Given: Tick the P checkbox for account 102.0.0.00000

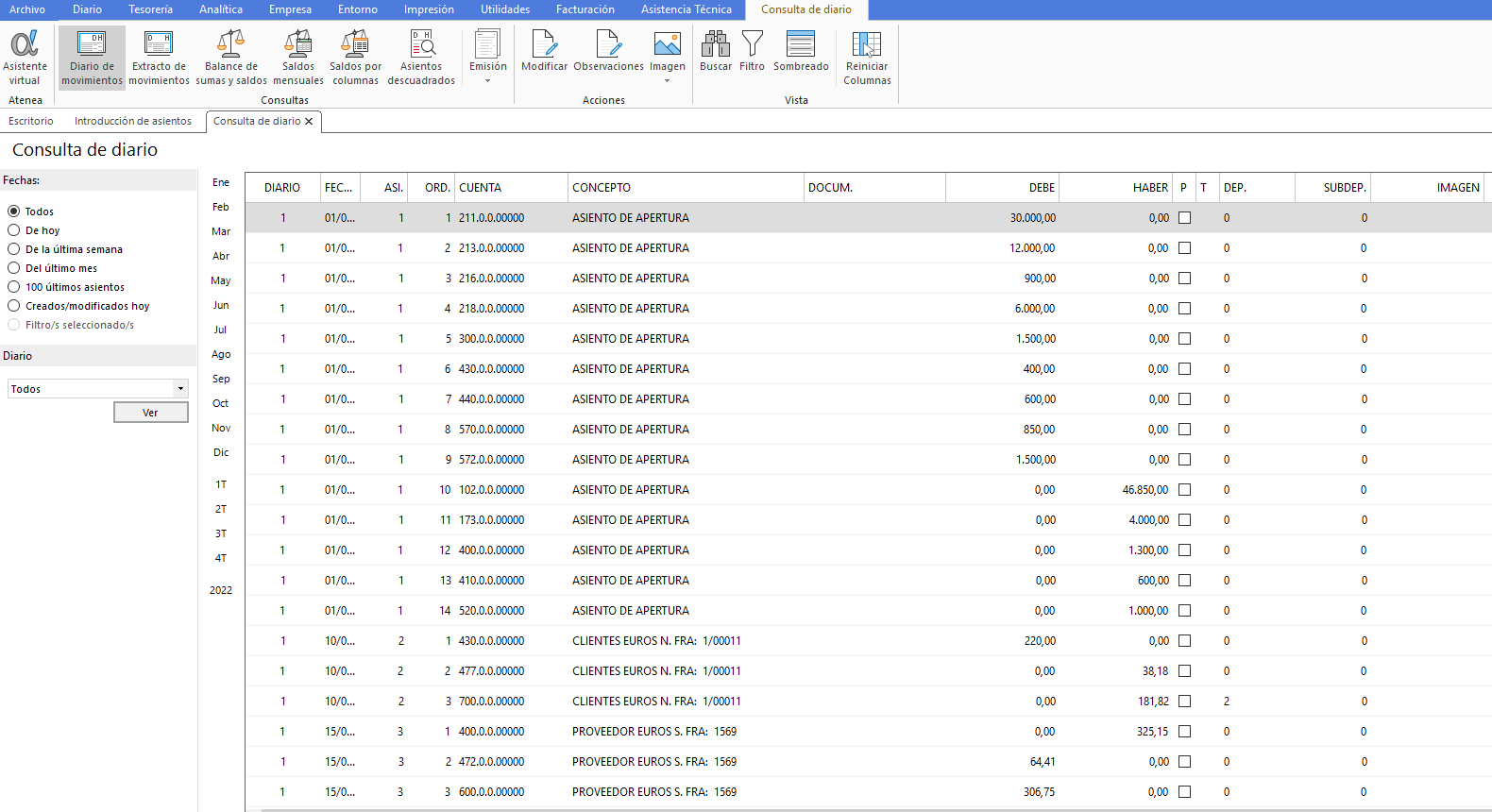Looking at the screenshot, I should (1185, 490).
